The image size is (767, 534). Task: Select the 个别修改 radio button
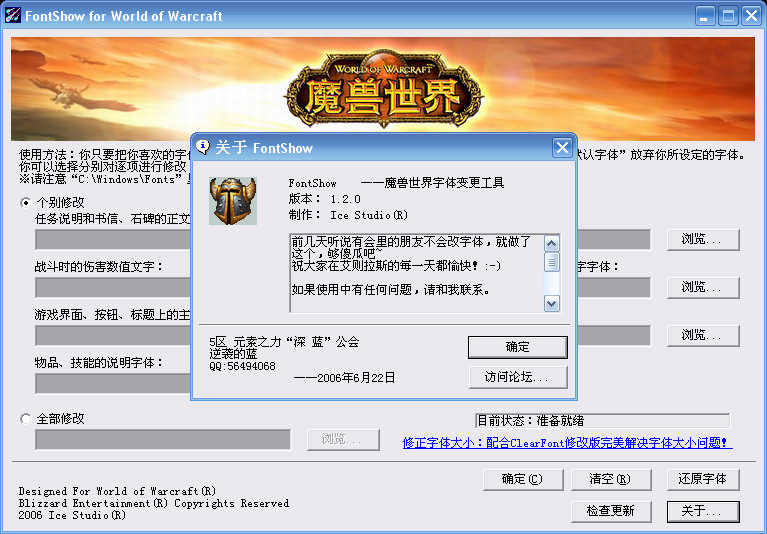coord(25,202)
